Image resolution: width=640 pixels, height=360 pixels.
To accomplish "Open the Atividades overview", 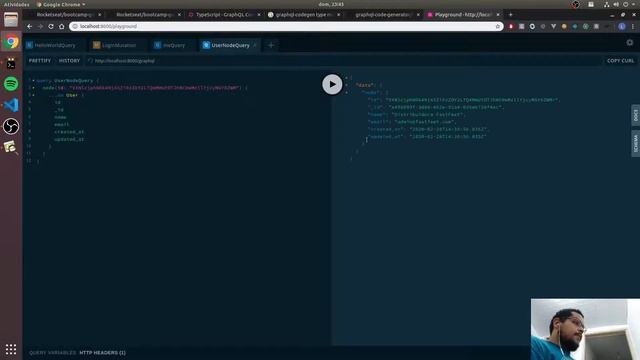I will 16,4.
